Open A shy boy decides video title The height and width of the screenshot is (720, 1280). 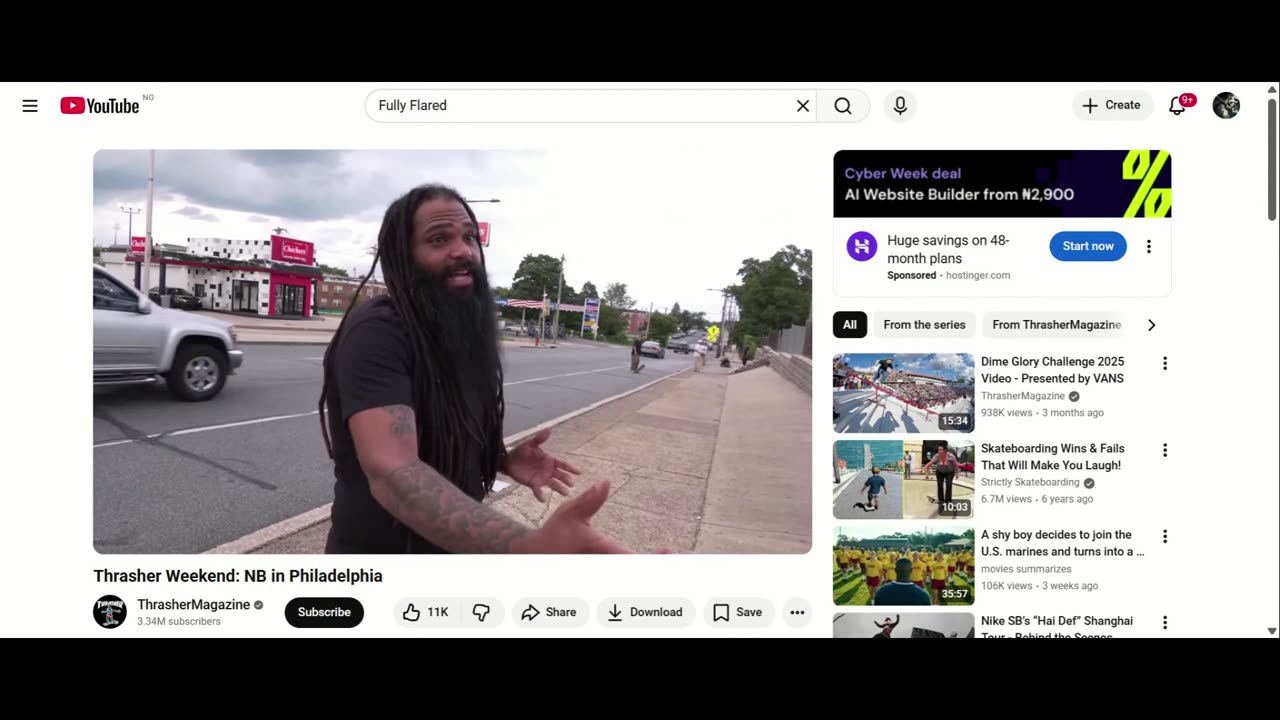coord(1062,543)
